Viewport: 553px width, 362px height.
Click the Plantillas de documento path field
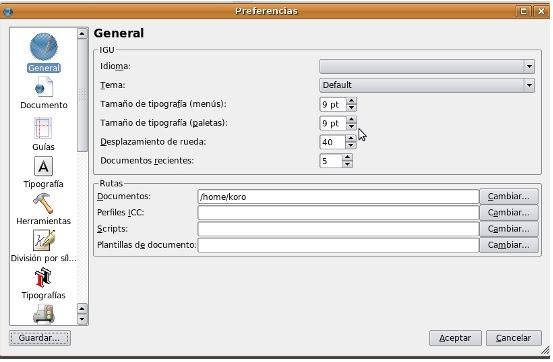click(338, 245)
